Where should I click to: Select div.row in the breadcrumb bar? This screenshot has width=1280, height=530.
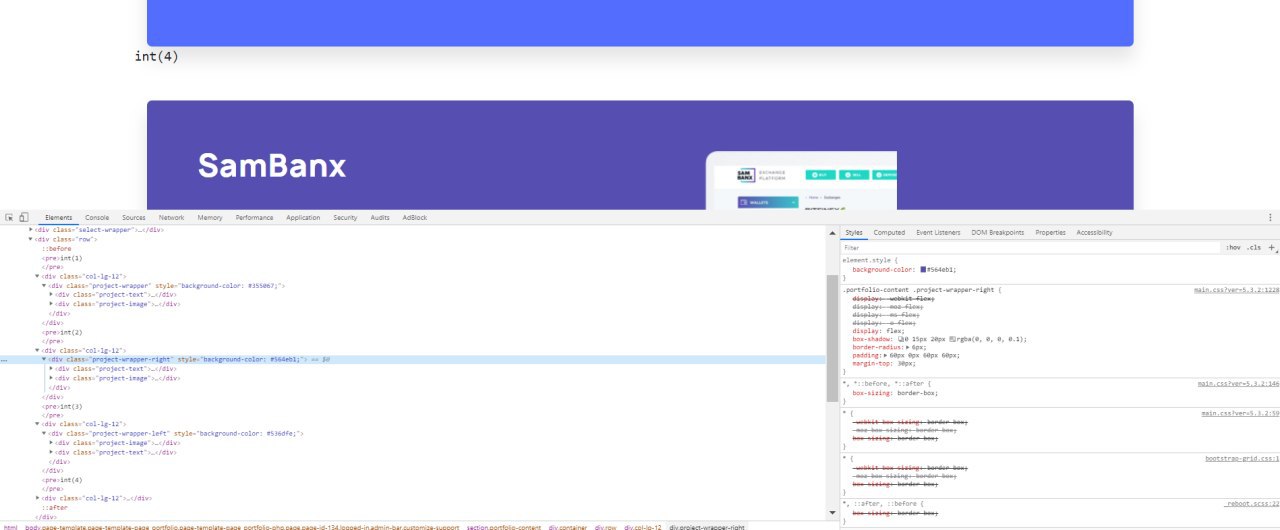click(x=606, y=526)
